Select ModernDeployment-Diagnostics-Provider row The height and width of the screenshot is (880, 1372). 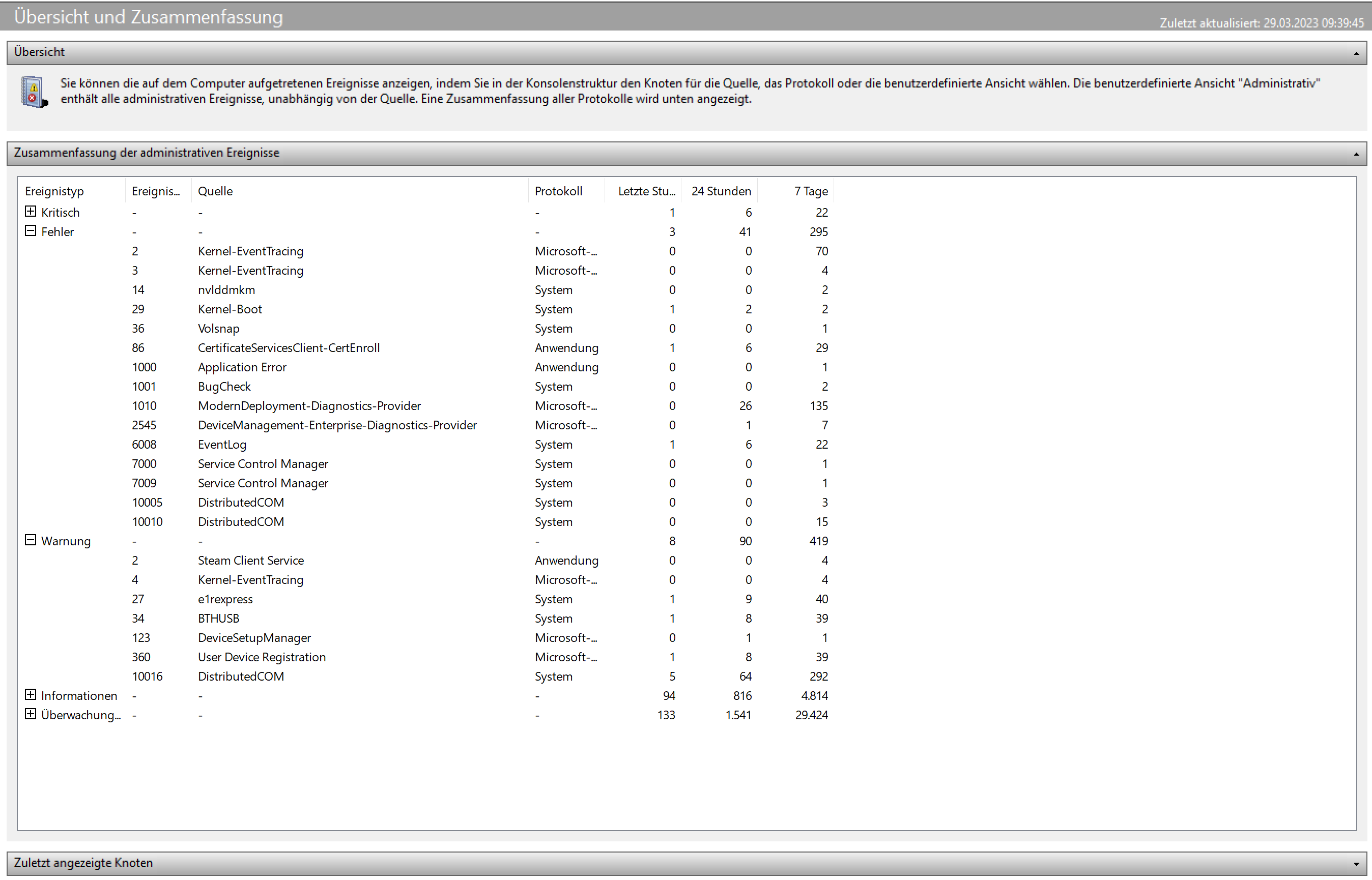309,406
